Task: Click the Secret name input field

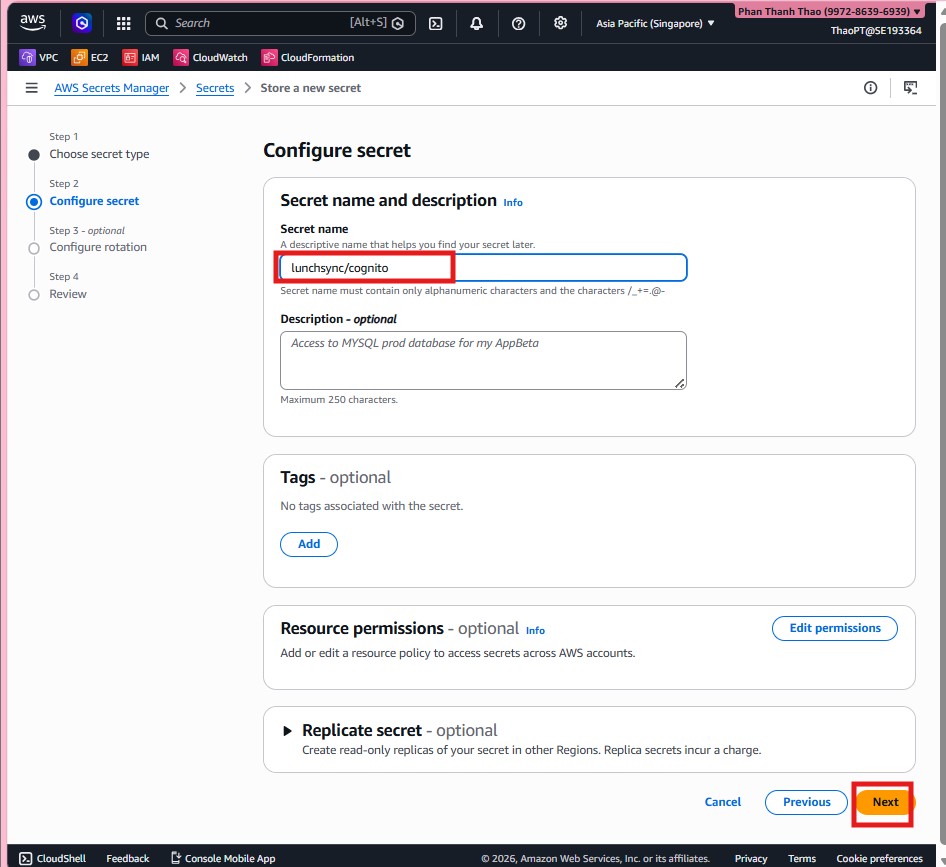Action: 483,268
